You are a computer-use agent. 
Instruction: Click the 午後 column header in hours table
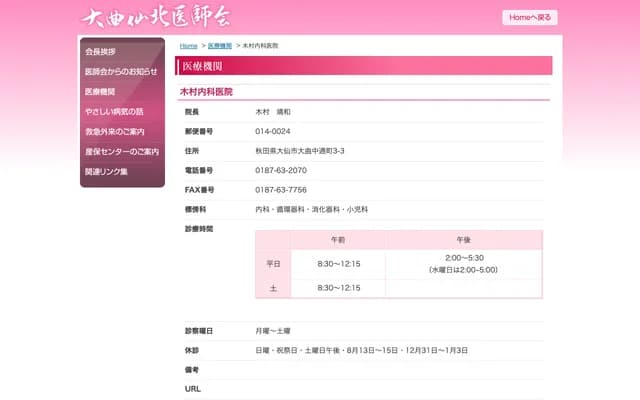point(463,240)
